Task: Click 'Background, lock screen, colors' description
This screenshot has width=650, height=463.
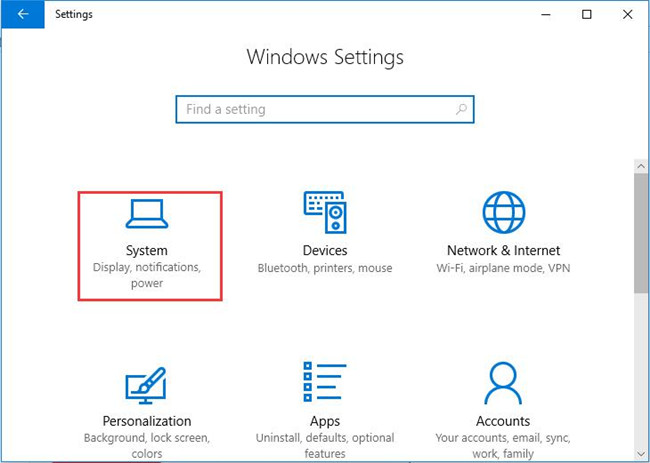Action: (147, 446)
